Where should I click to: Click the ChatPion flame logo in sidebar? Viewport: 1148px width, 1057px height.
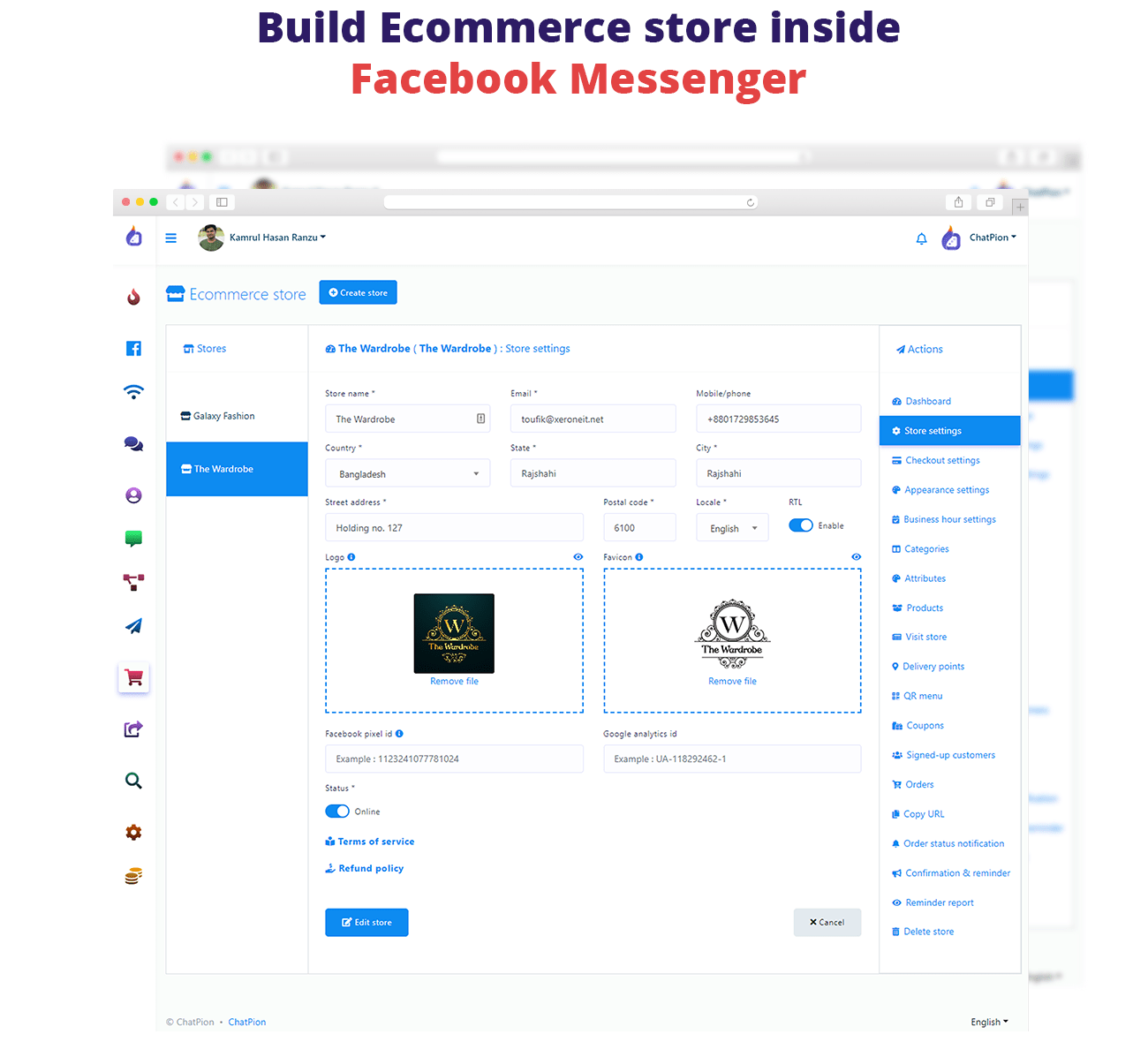point(133,236)
